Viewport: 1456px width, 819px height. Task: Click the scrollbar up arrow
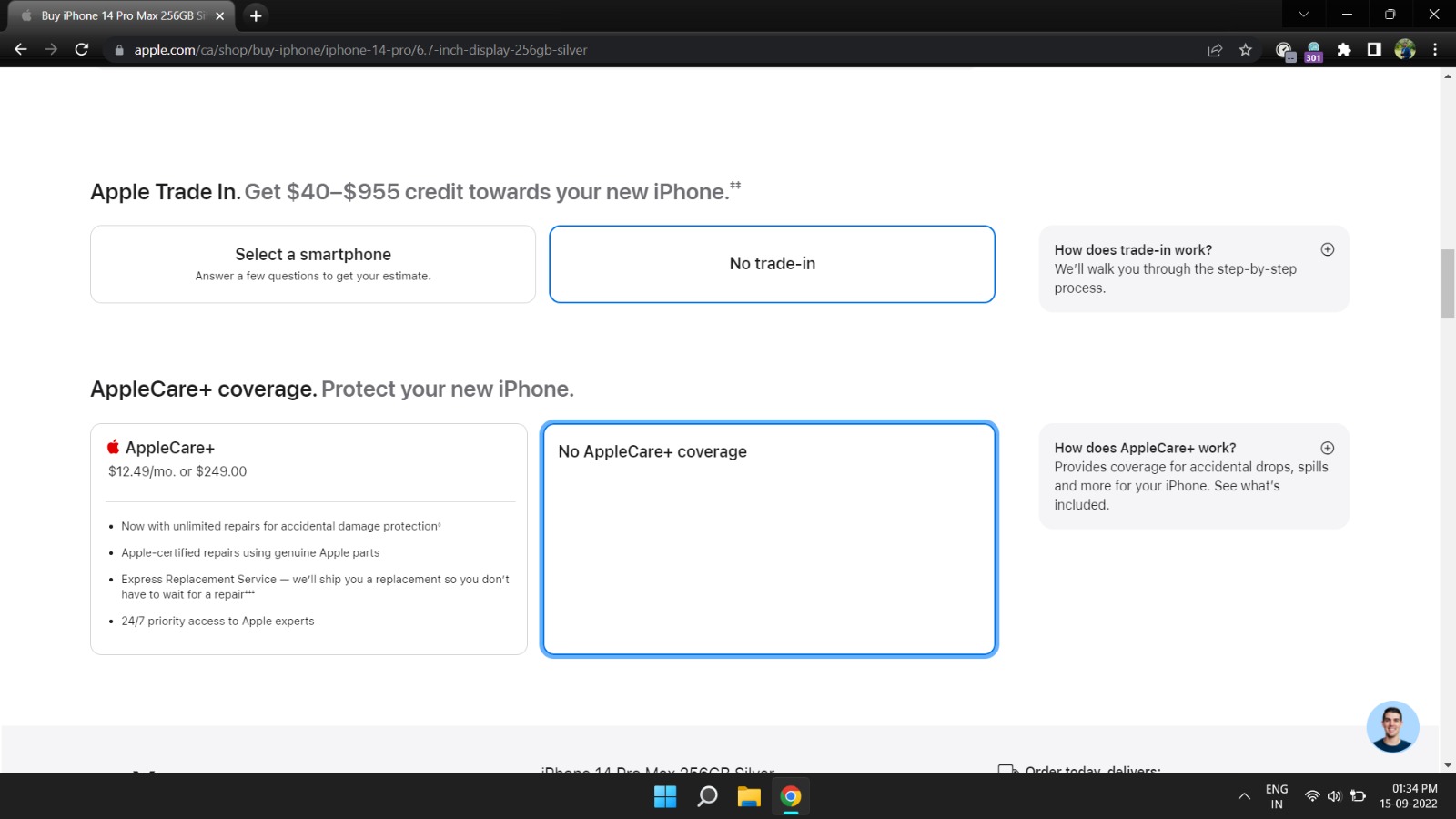(x=1448, y=76)
